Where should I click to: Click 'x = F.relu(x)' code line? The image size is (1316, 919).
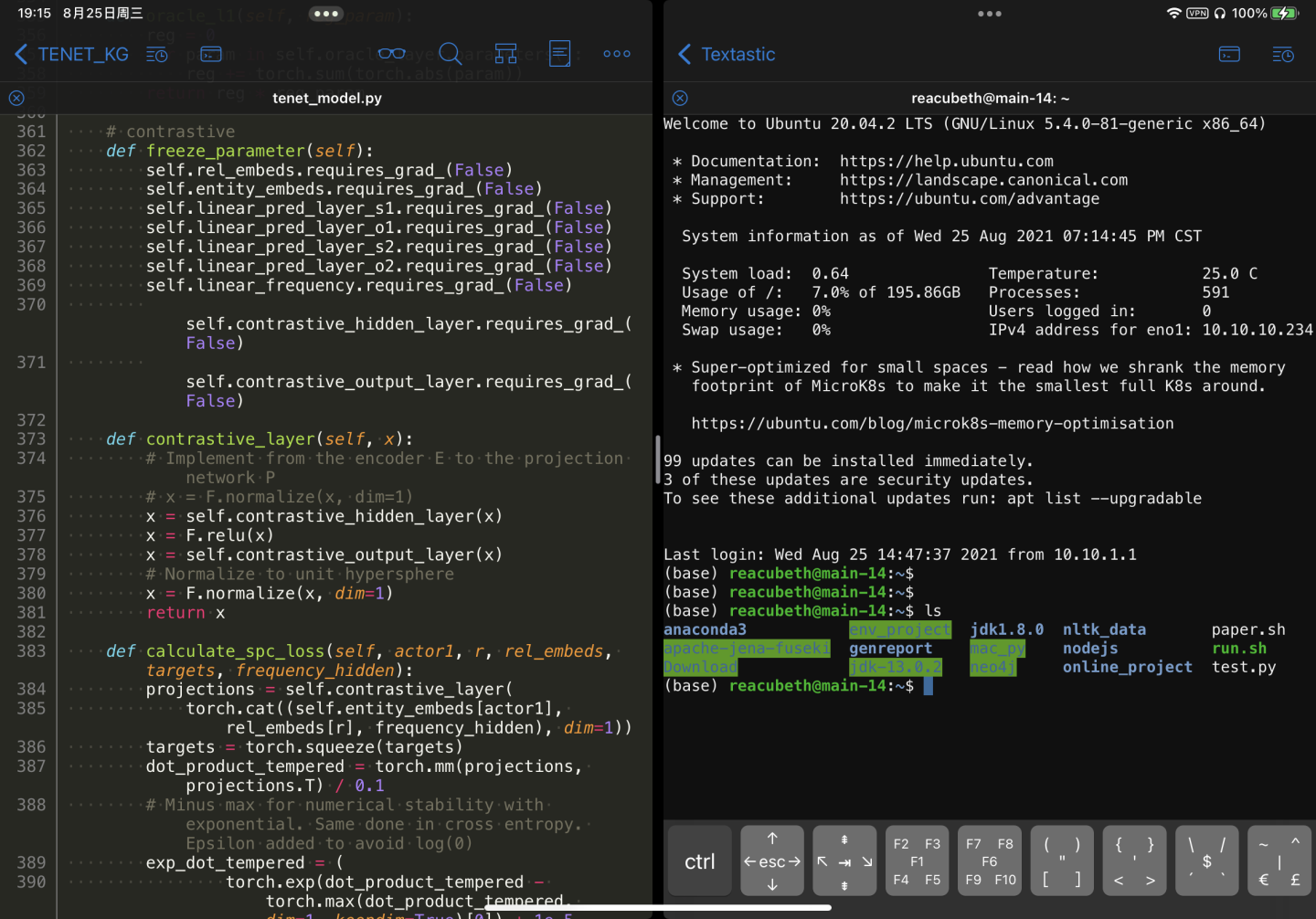click(209, 535)
